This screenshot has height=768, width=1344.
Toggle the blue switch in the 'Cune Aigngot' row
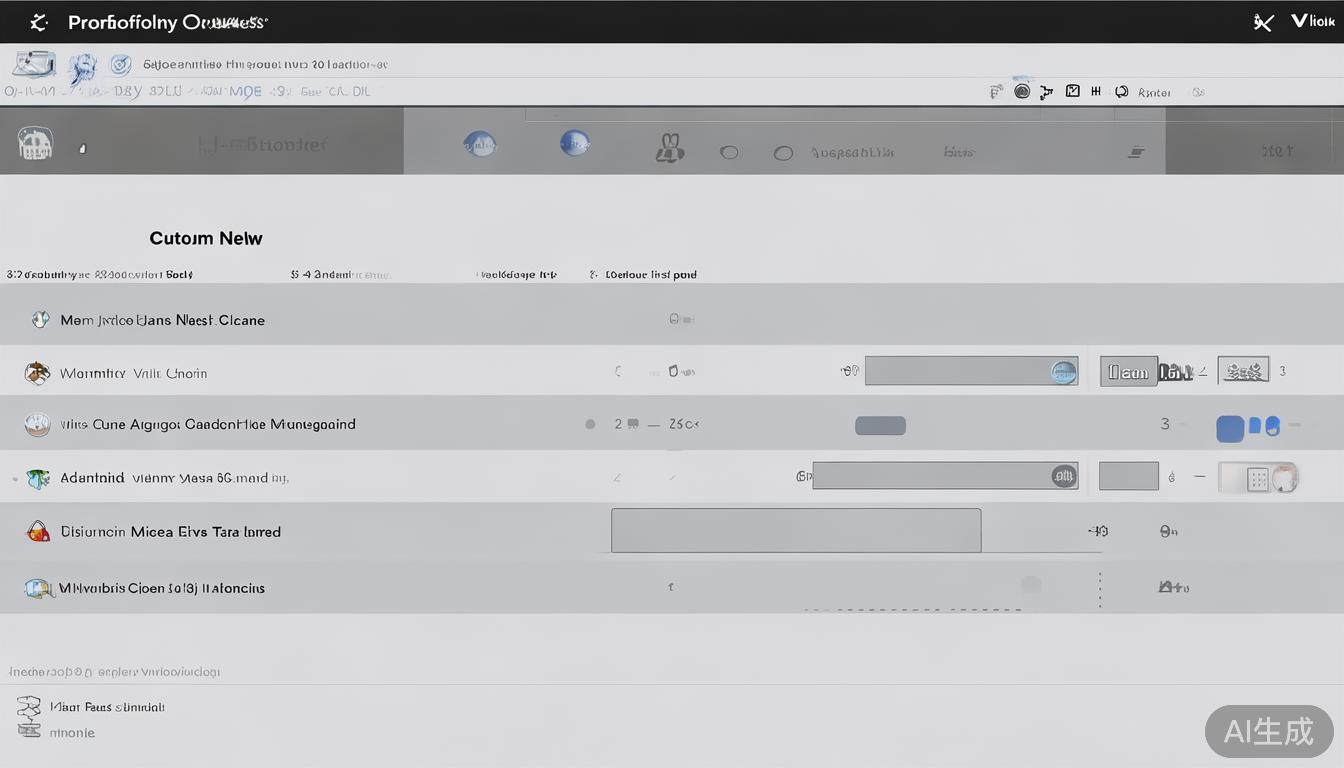pyautogui.click(x=1248, y=427)
